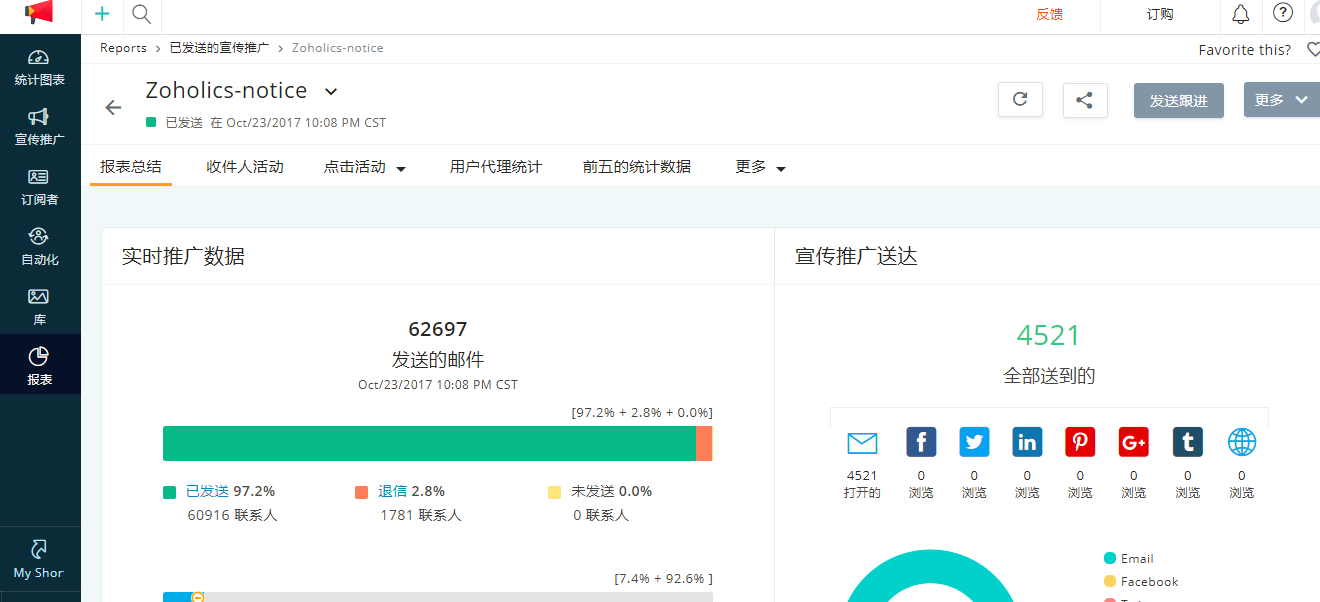Select the Facebook icon showing 0 浏览
This screenshot has height=602, width=1320.
tap(921, 441)
